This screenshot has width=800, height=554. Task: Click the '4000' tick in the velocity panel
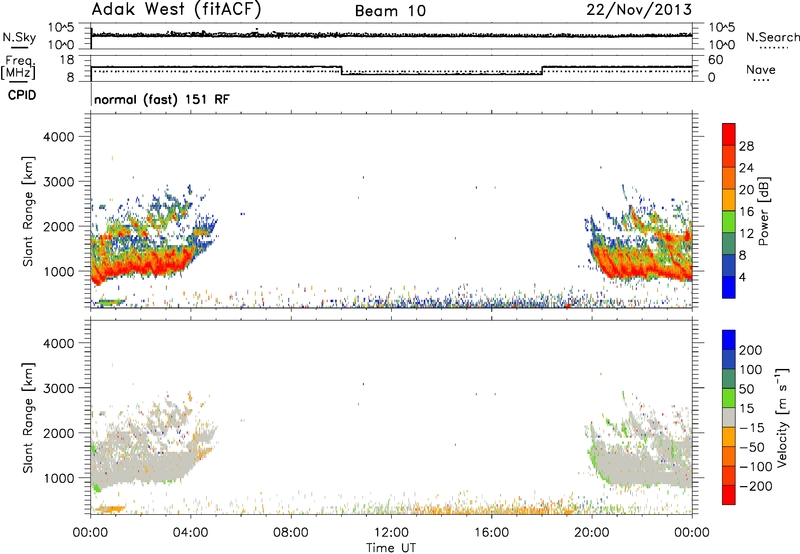[59, 343]
